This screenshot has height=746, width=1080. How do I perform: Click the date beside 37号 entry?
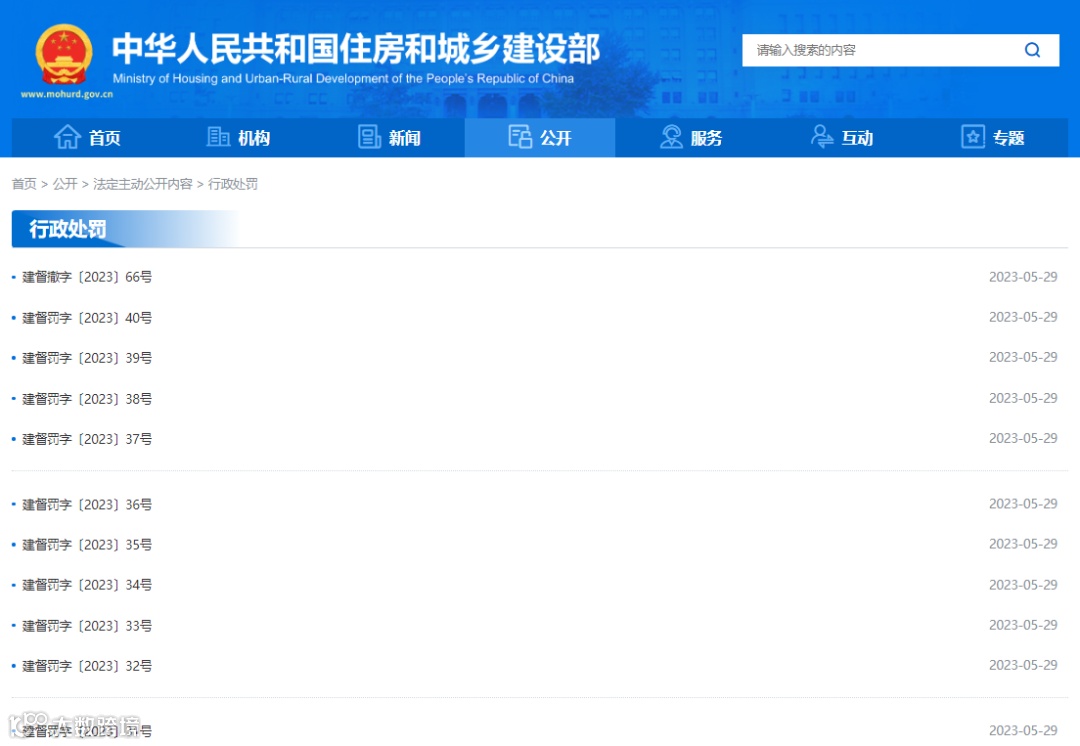1023,438
